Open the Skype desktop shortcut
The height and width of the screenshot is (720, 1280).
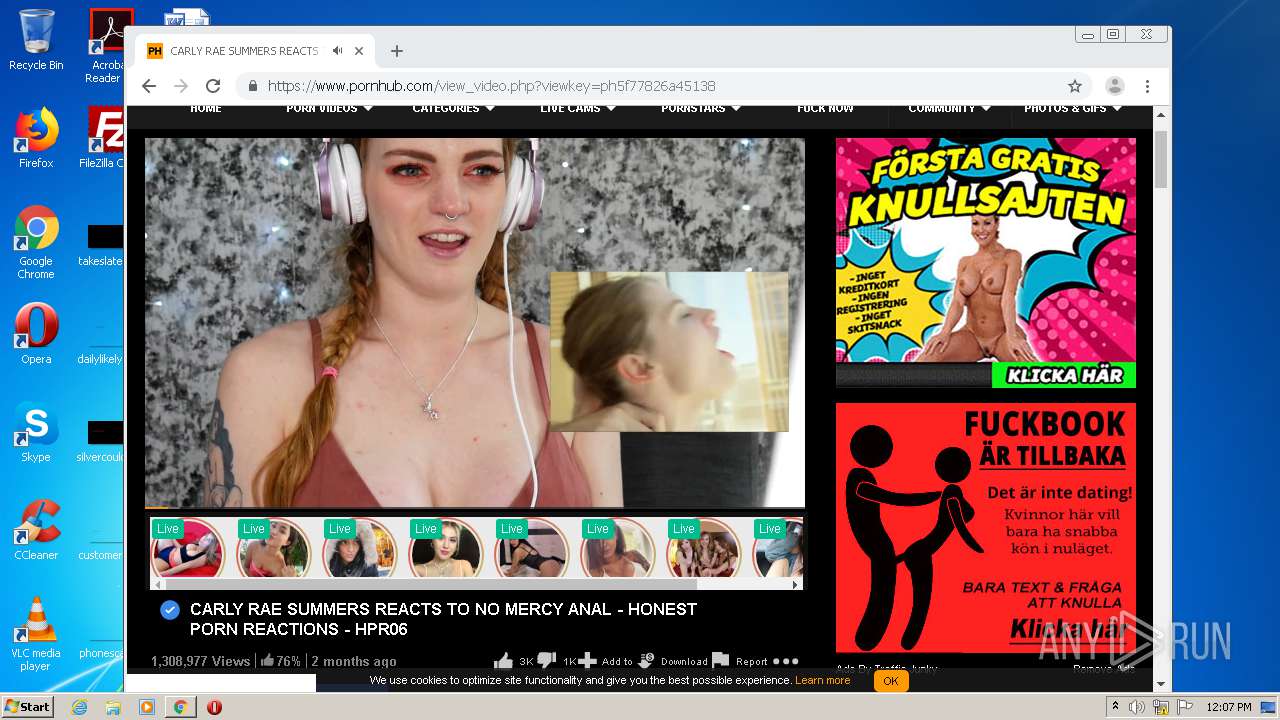[x=36, y=432]
